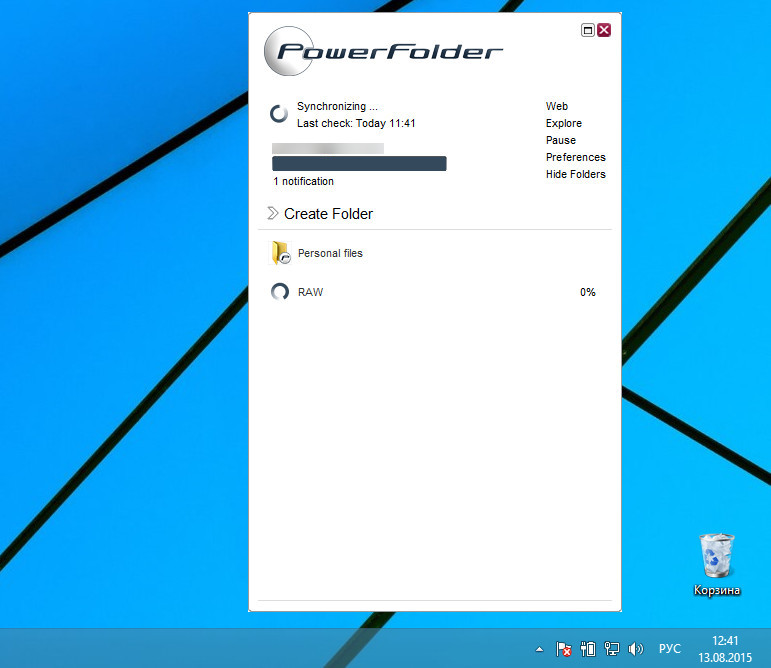Click the Last check: Today 11:41 text

coord(356,123)
